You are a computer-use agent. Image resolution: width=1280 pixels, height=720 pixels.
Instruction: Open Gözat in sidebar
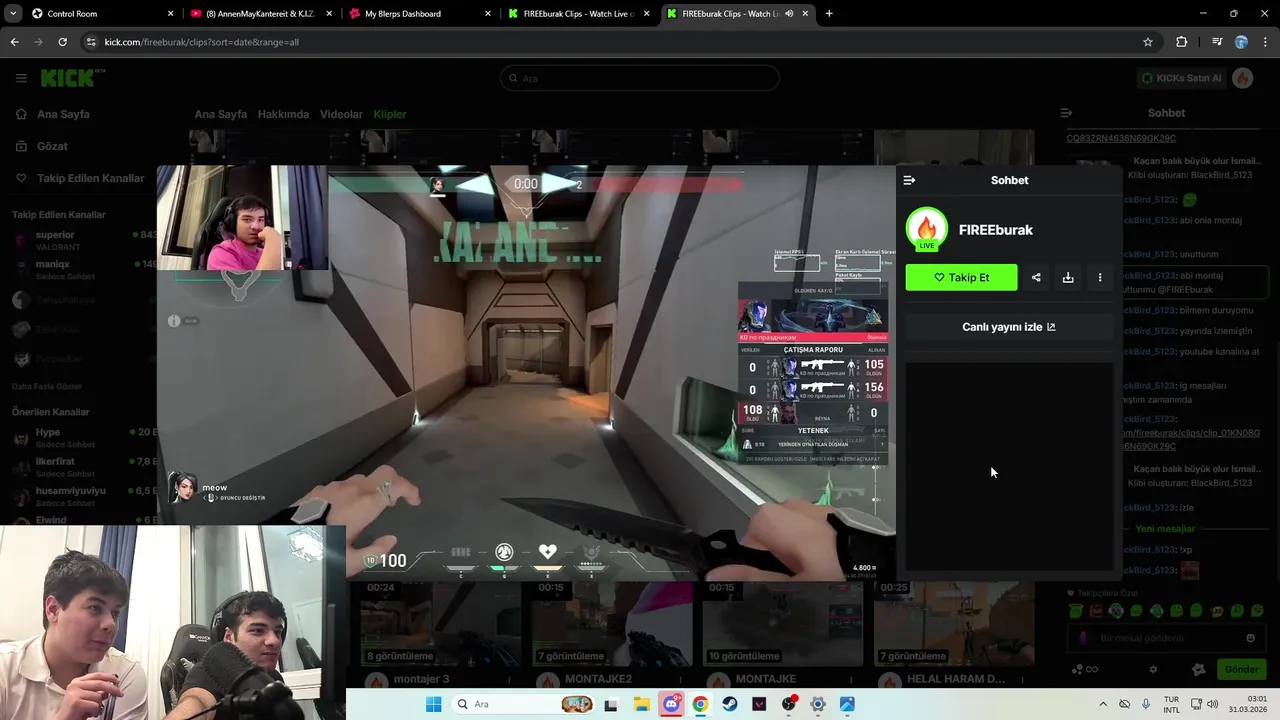pos(52,146)
